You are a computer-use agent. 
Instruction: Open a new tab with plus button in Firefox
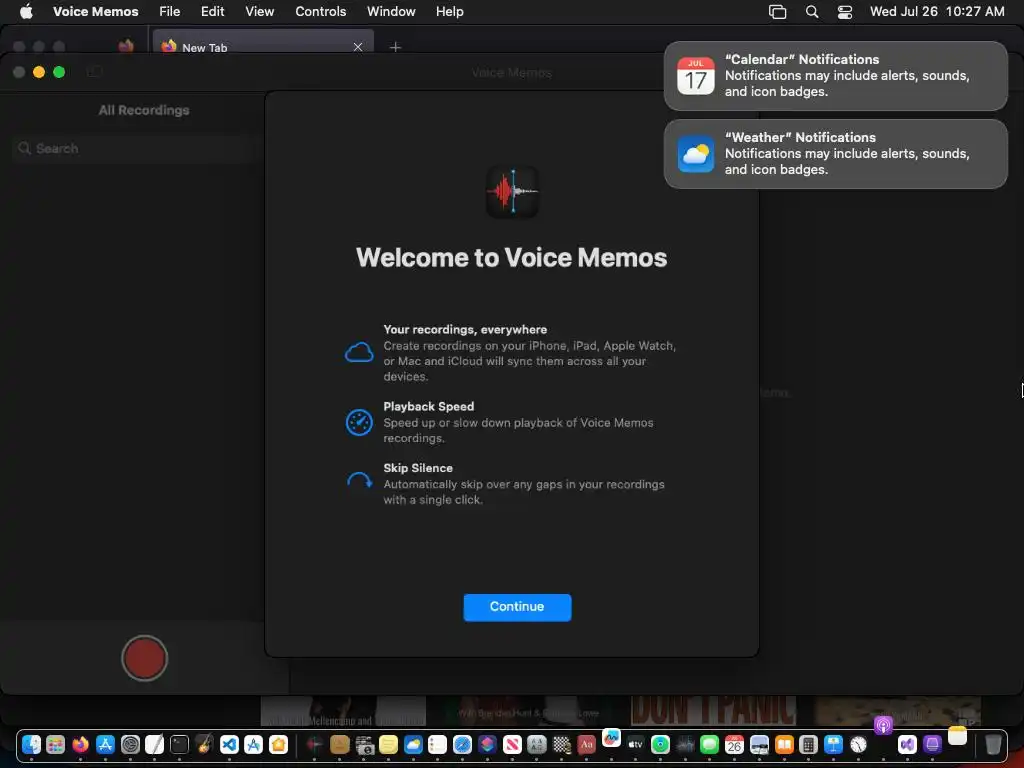click(395, 47)
